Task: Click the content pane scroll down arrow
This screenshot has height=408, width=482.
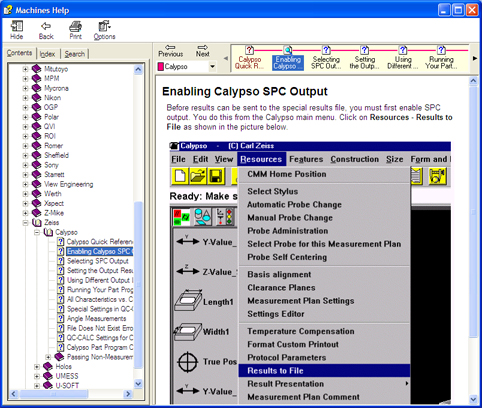Action: point(473,399)
